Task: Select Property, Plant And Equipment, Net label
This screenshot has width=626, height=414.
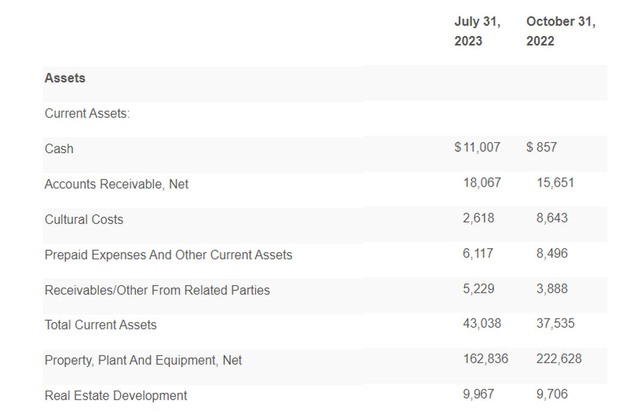Action: 143,360
